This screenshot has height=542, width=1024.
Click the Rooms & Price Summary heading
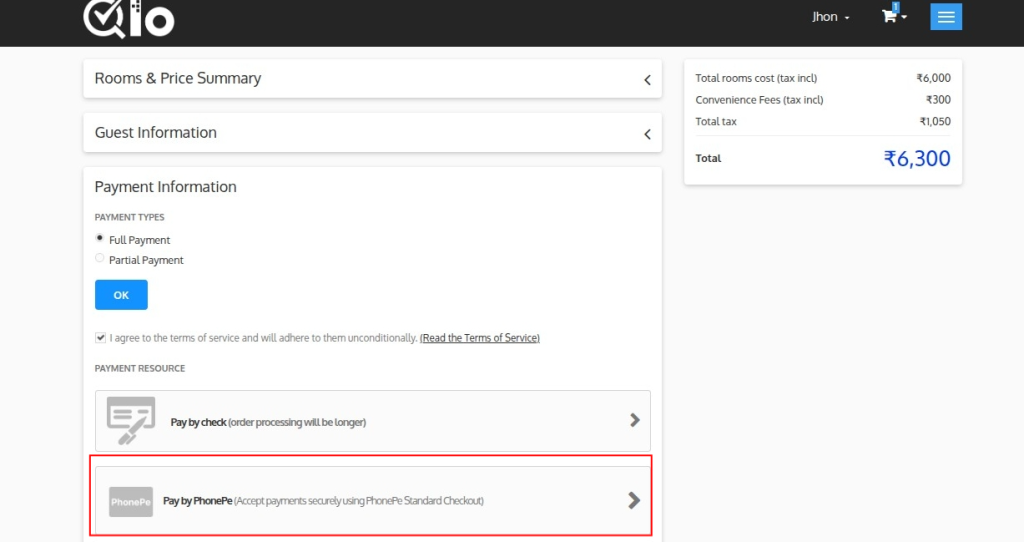178,78
